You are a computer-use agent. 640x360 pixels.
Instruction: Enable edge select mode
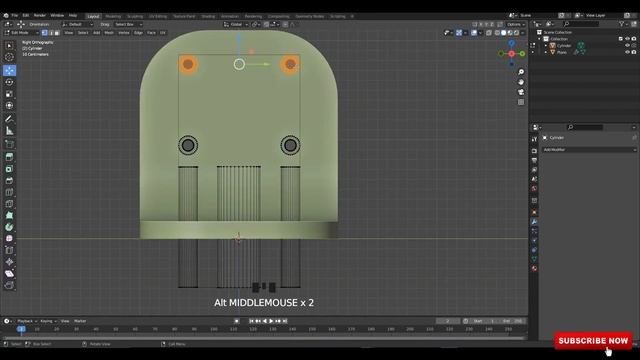(51, 33)
